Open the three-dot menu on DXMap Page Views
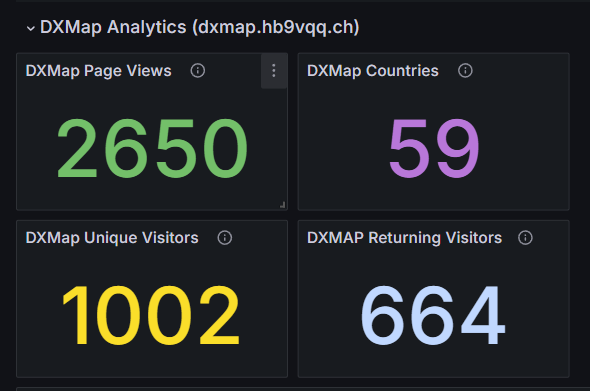Screen dimensions: 590x391 tap(274, 71)
